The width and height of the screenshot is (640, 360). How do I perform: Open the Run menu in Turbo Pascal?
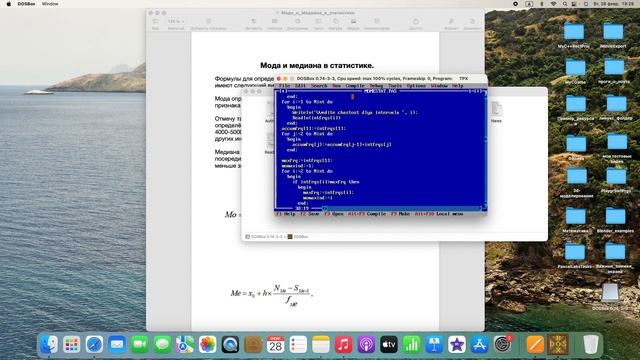click(x=336, y=86)
